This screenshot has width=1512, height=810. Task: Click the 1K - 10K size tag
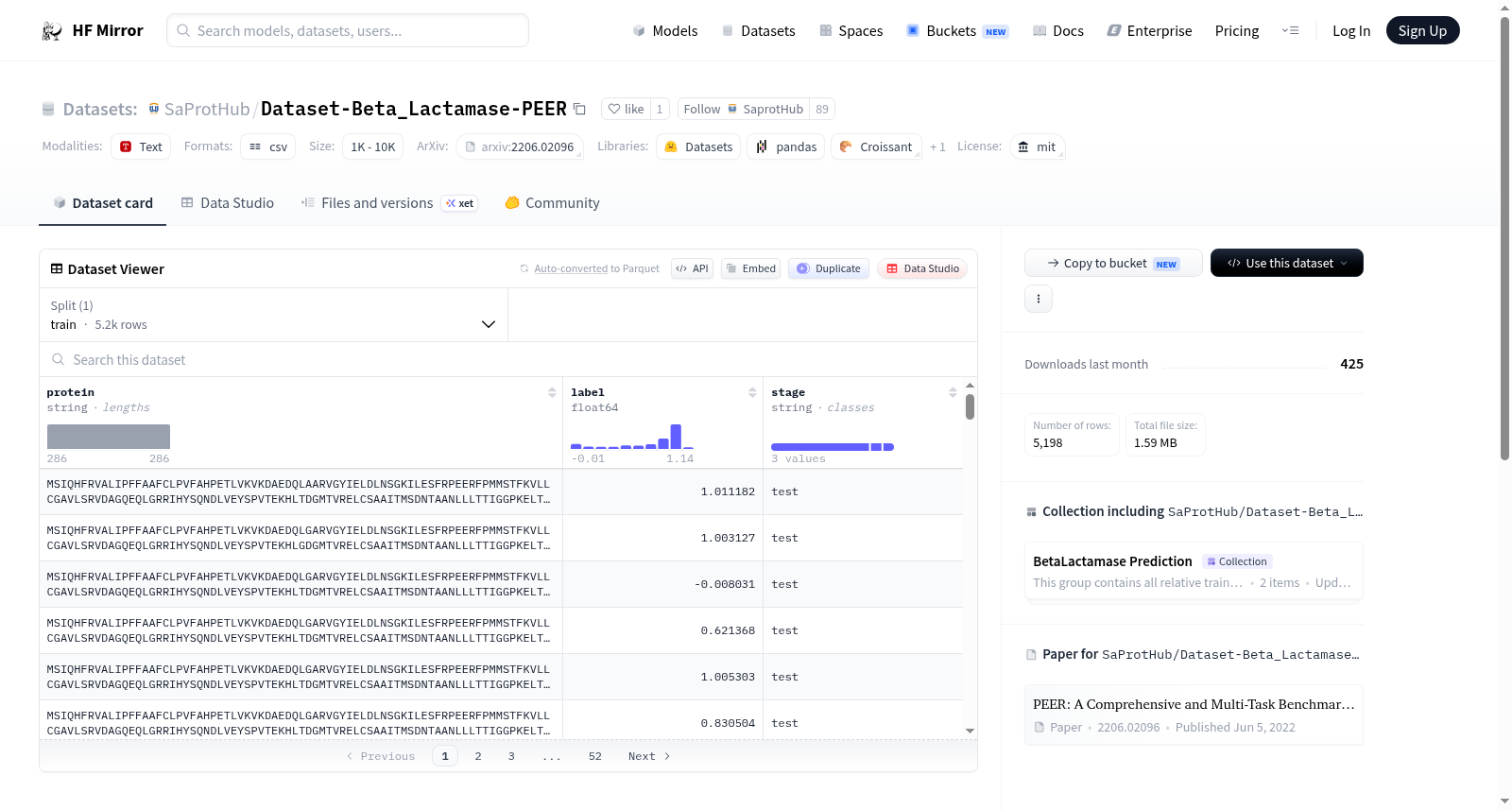click(x=373, y=146)
